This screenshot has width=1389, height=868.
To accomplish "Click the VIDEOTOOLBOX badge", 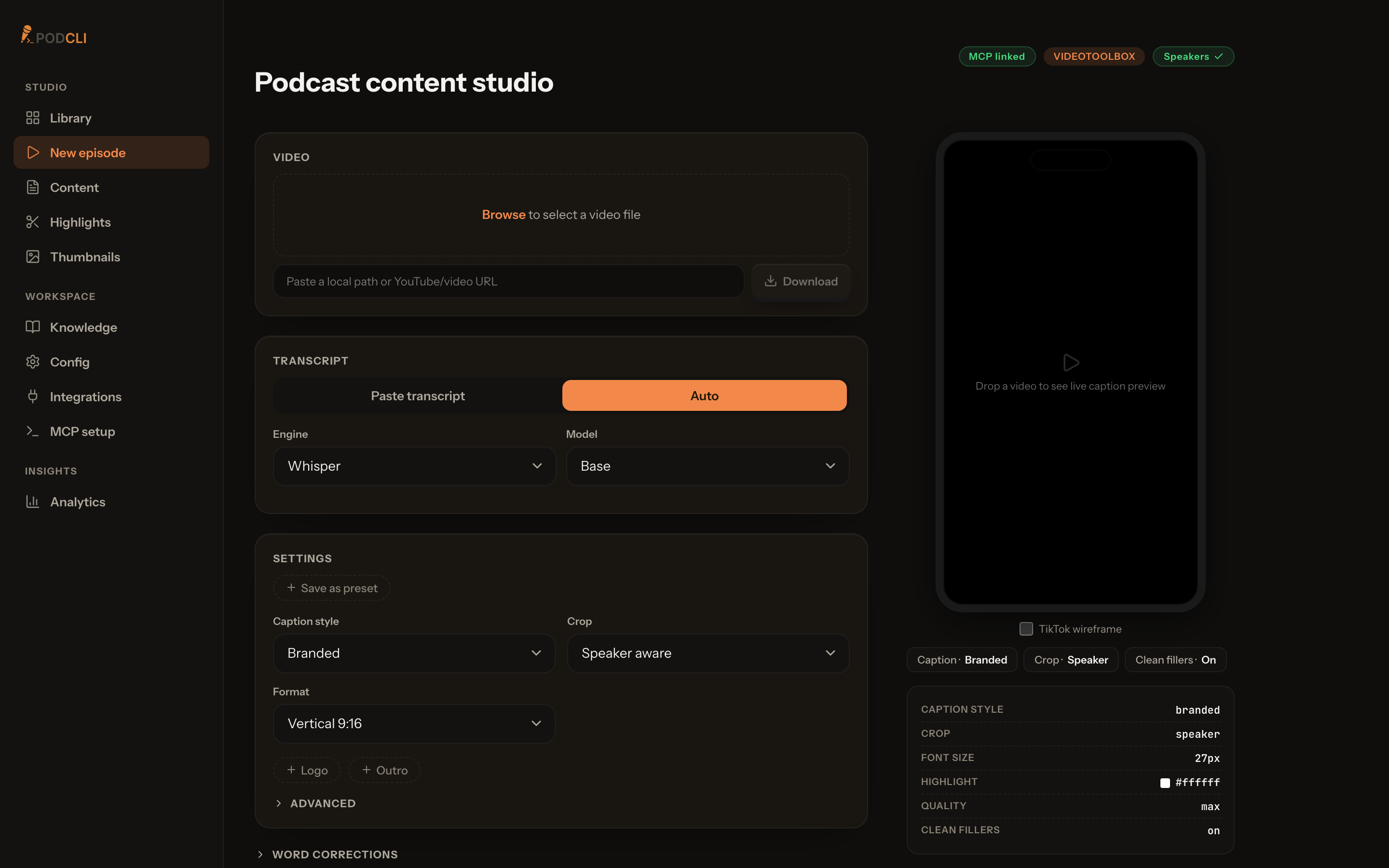I will 1094,56.
